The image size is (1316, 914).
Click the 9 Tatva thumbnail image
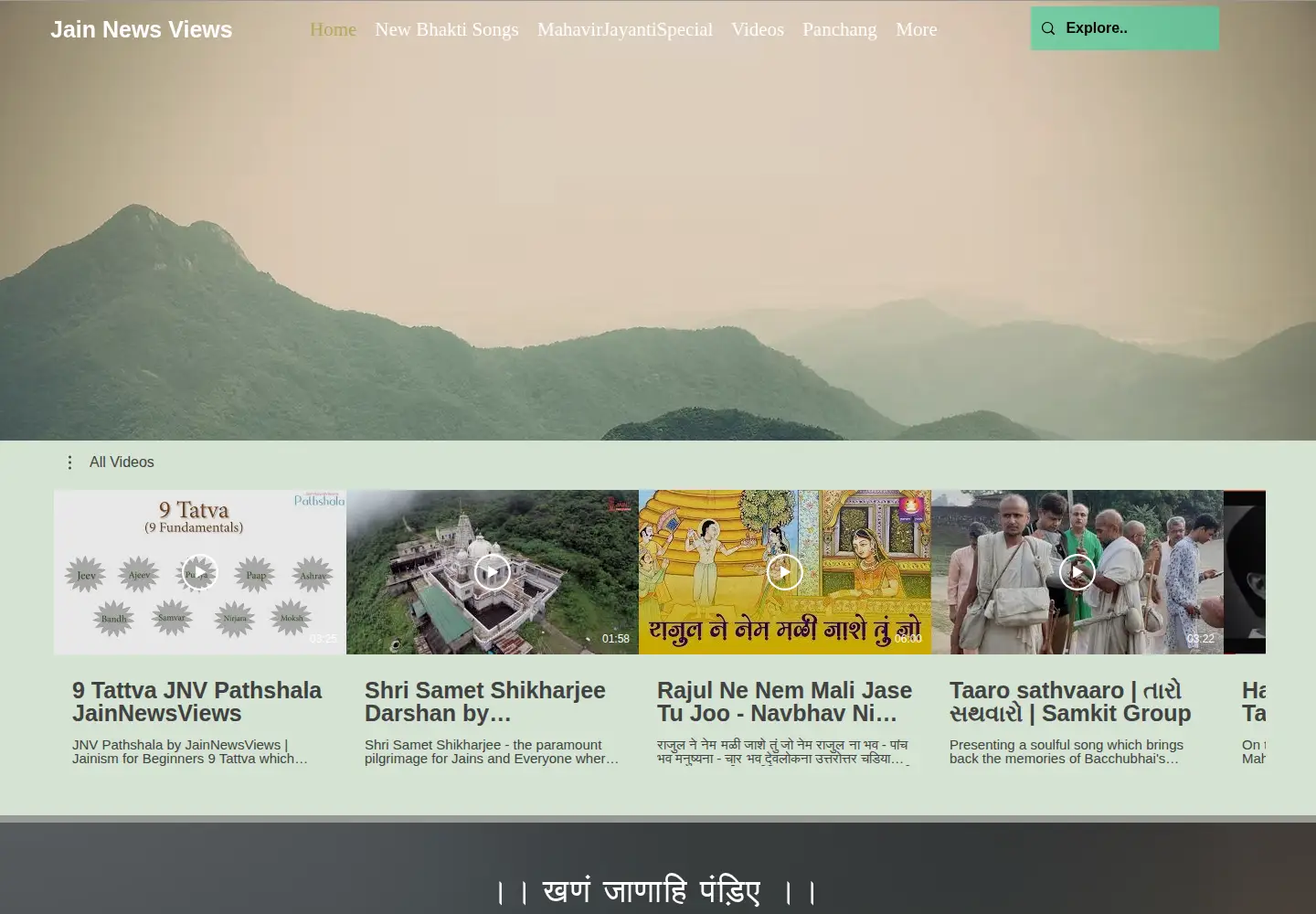click(200, 572)
